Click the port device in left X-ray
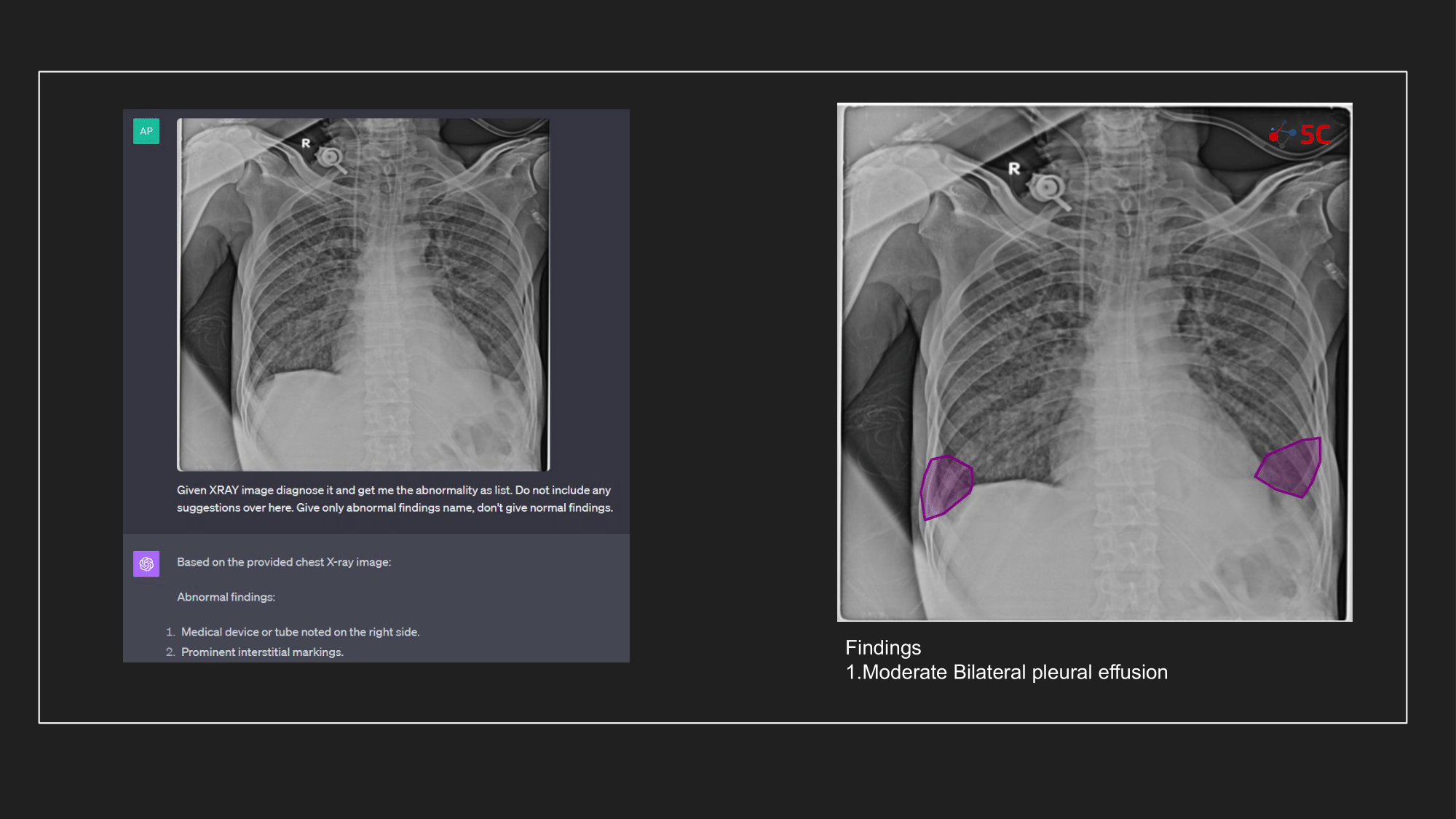1456x819 pixels. [x=331, y=157]
